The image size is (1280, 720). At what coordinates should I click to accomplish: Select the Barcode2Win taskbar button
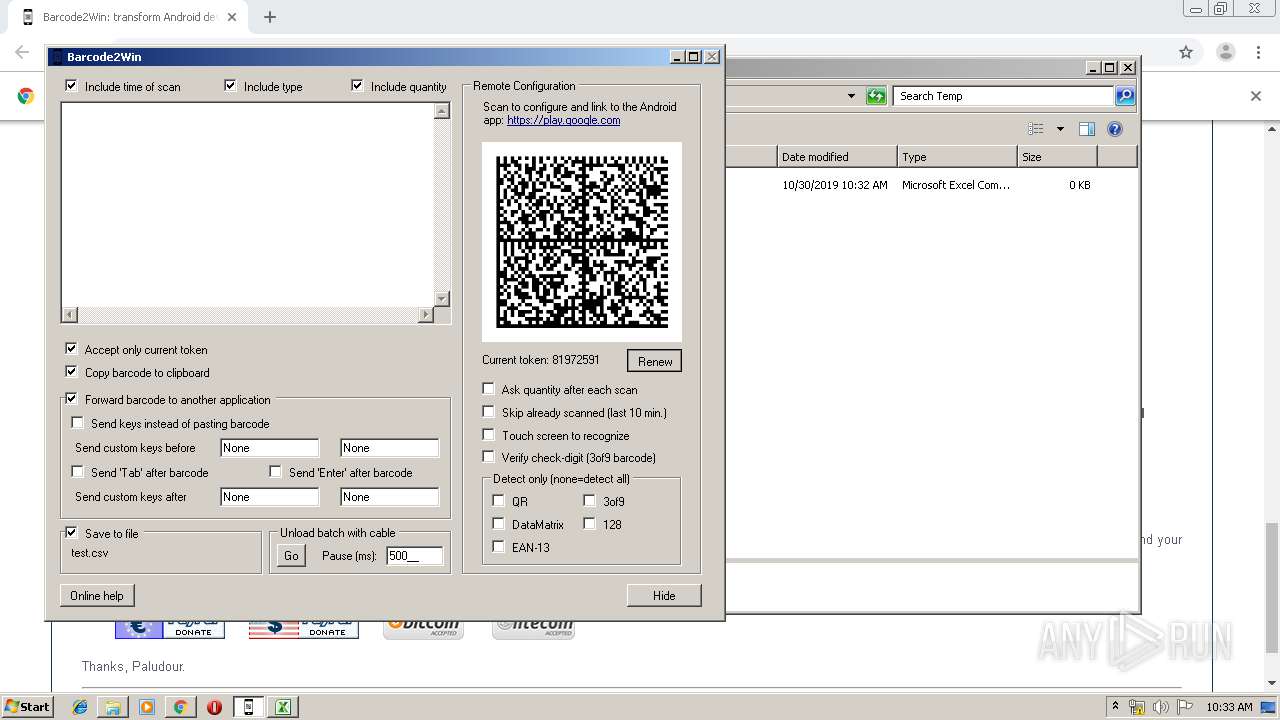point(249,707)
